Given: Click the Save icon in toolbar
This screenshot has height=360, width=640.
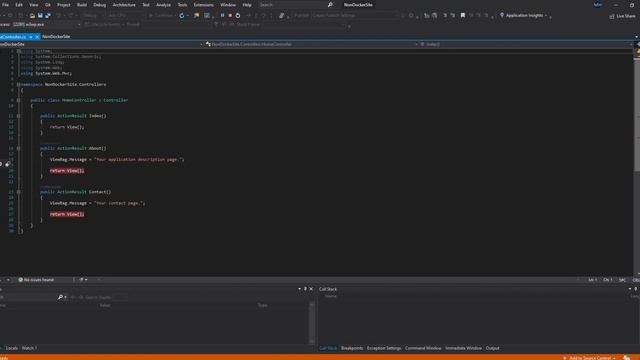Looking at the screenshot, I should point(40,16).
